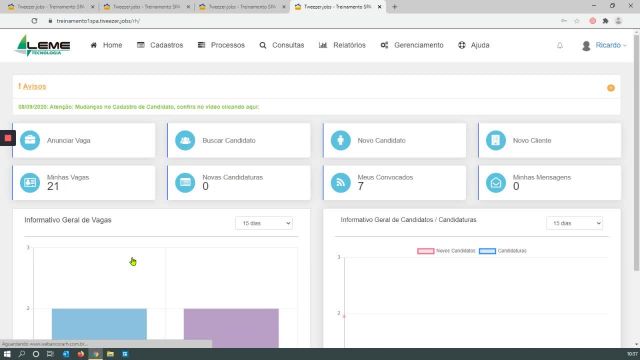Open the password key icon in address bar
This screenshot has height=360, width=640.
click(x=564, y=21)
